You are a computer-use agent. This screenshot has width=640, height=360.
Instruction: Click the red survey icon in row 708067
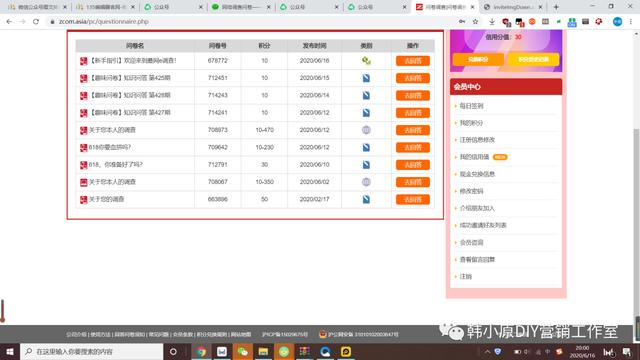coord(84,182)
